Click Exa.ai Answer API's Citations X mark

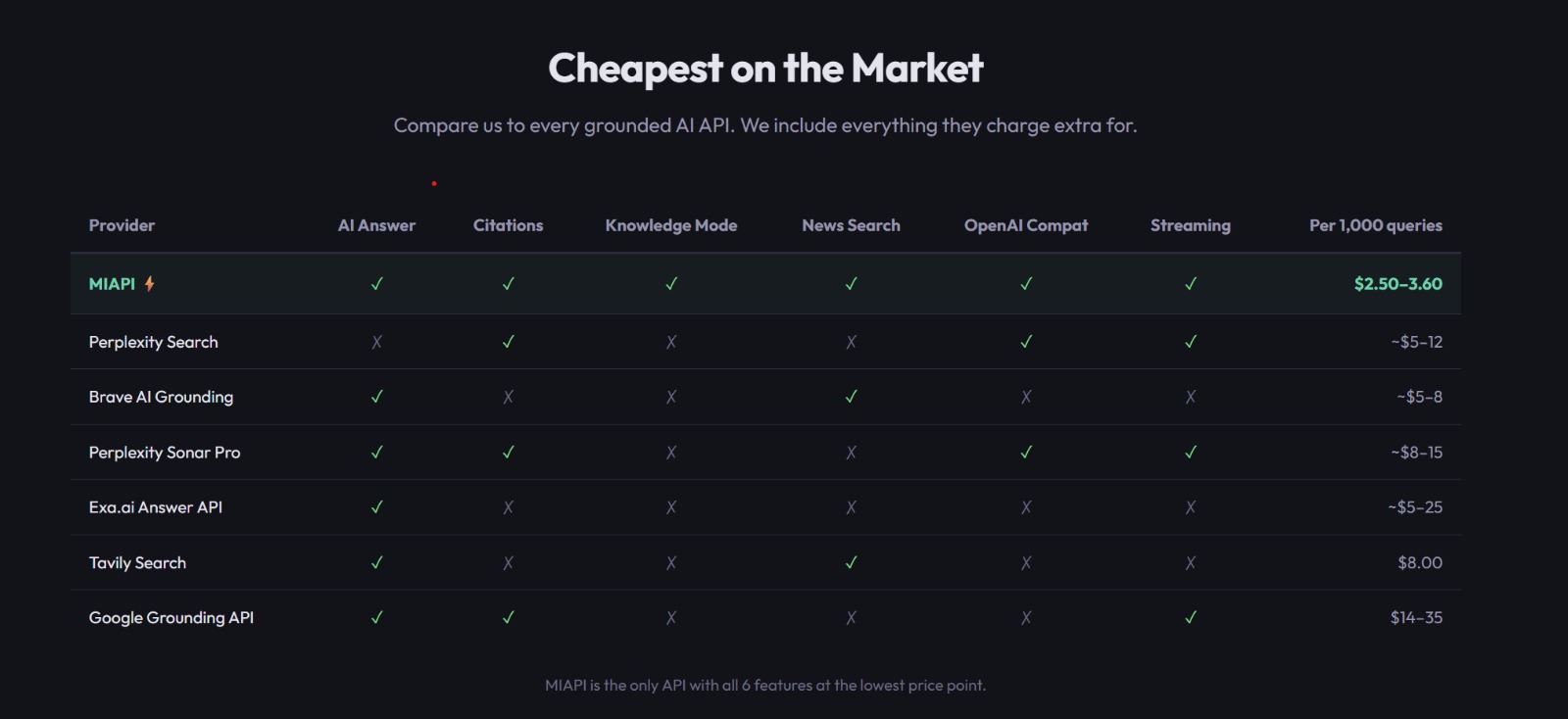pyautogui.click(x=508, y=507)
